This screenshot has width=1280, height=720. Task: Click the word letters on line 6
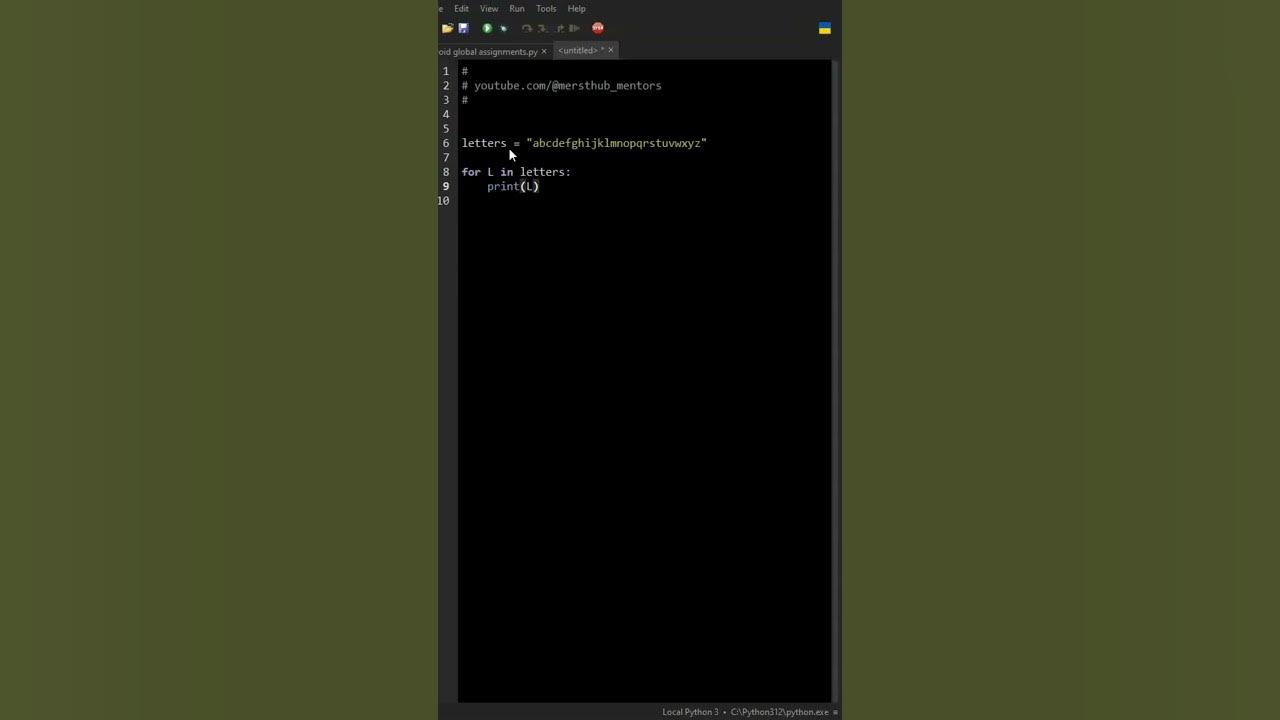(x=484, y=143)
